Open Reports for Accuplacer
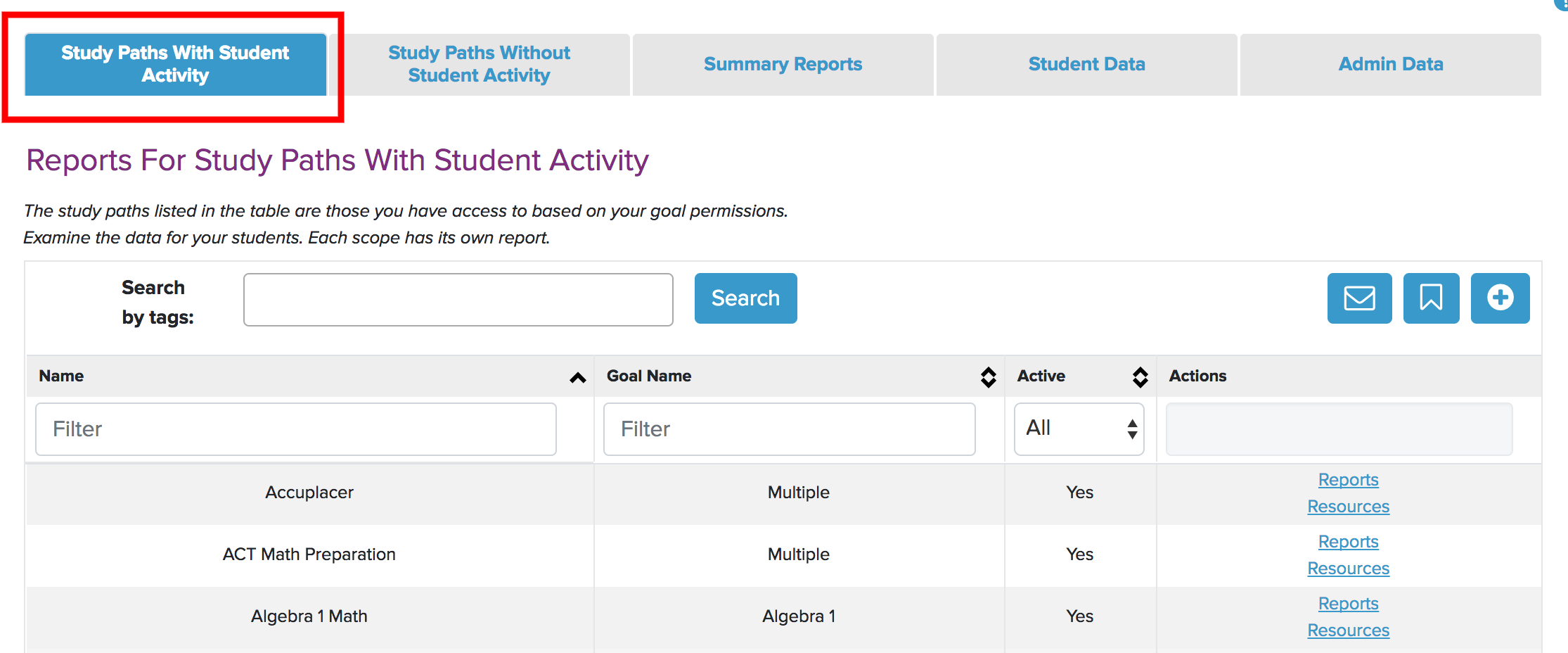Image resolution: width=1568 pixels, height=653 pixels. pyautogui.click(x=1347, y=479)
